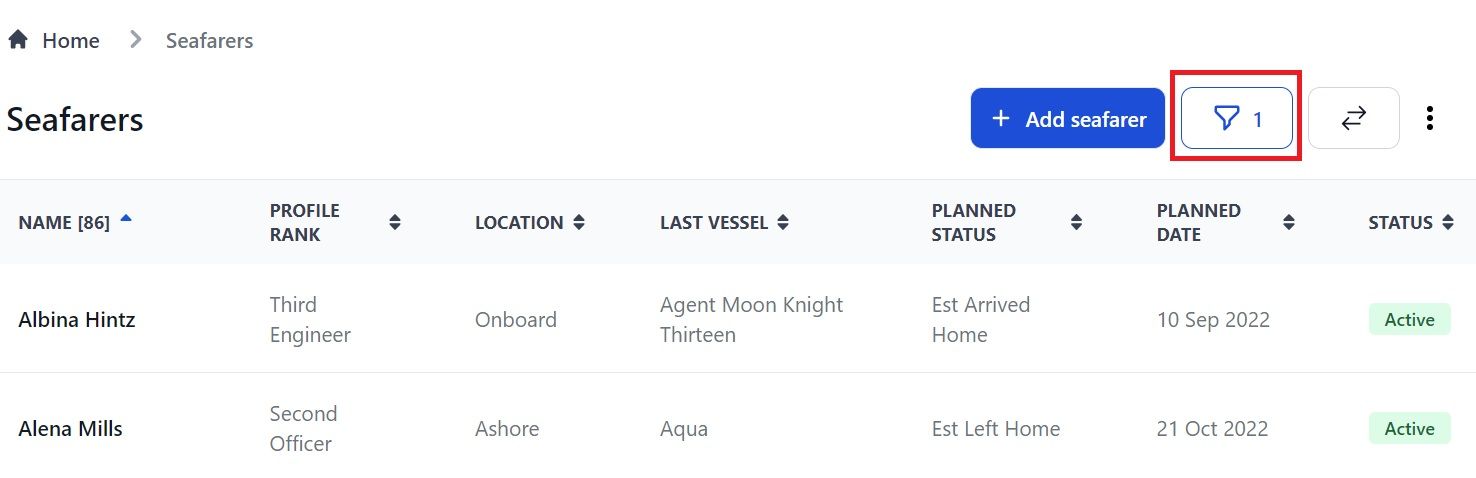Open the three-dot more options menu
Image resolution: width=1476 pixels, height=478 pixels.
(x=1430, y=119)
